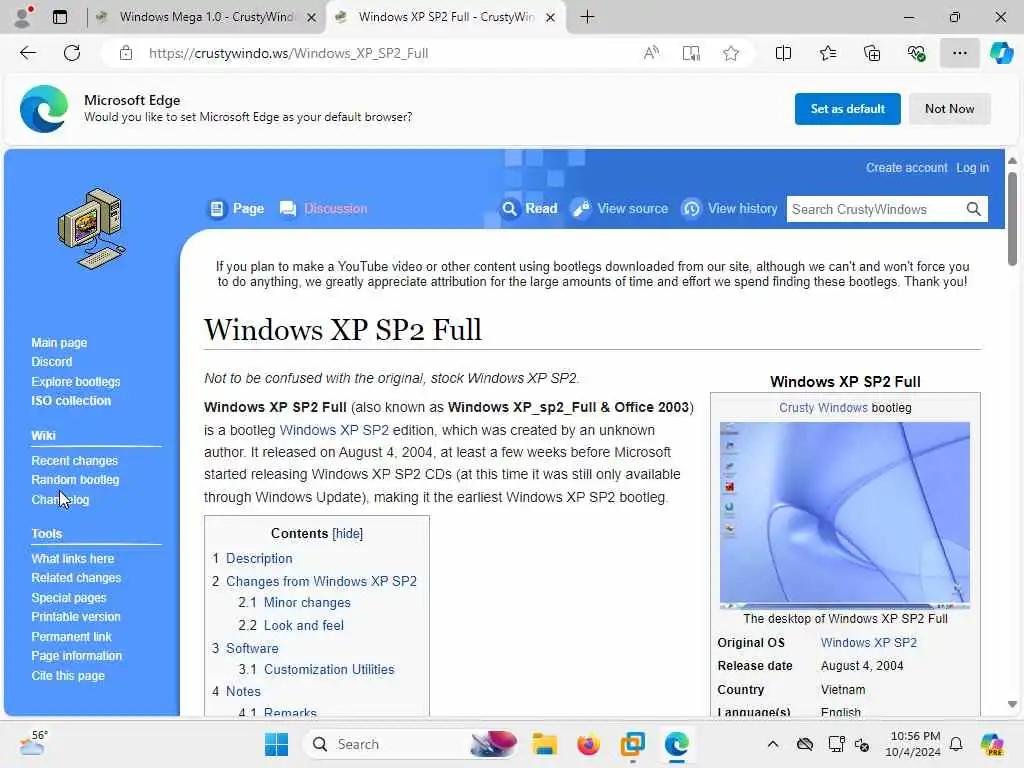Open Split screen view
The height and width of the screenshot is (768, 1024).
pos(783,53)
